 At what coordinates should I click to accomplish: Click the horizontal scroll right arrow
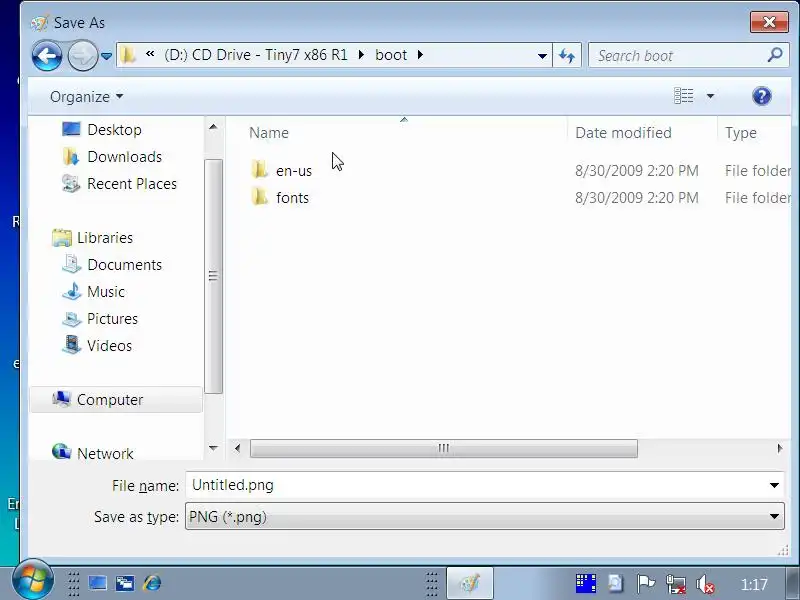click(x=780, y=448)
